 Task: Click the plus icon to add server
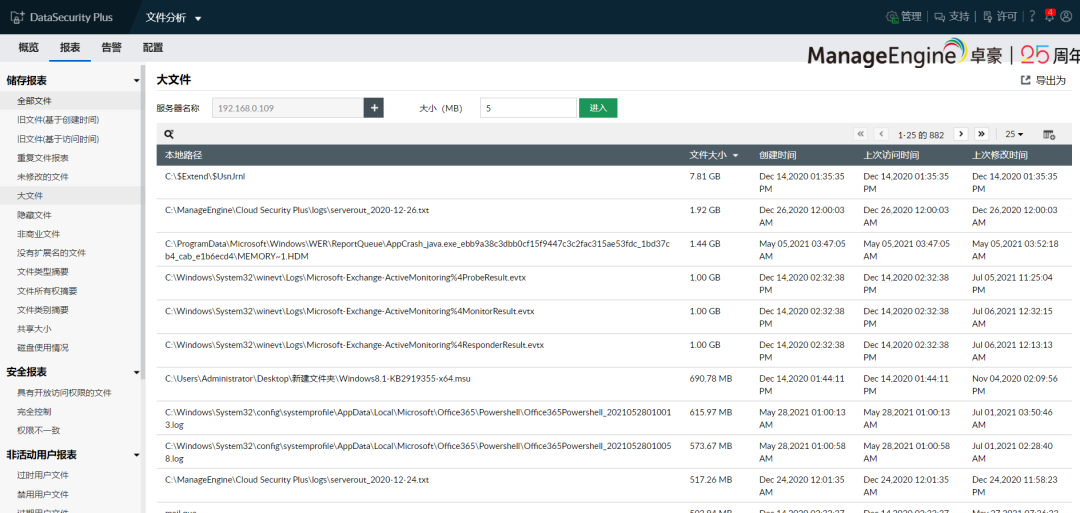(374, 108)
